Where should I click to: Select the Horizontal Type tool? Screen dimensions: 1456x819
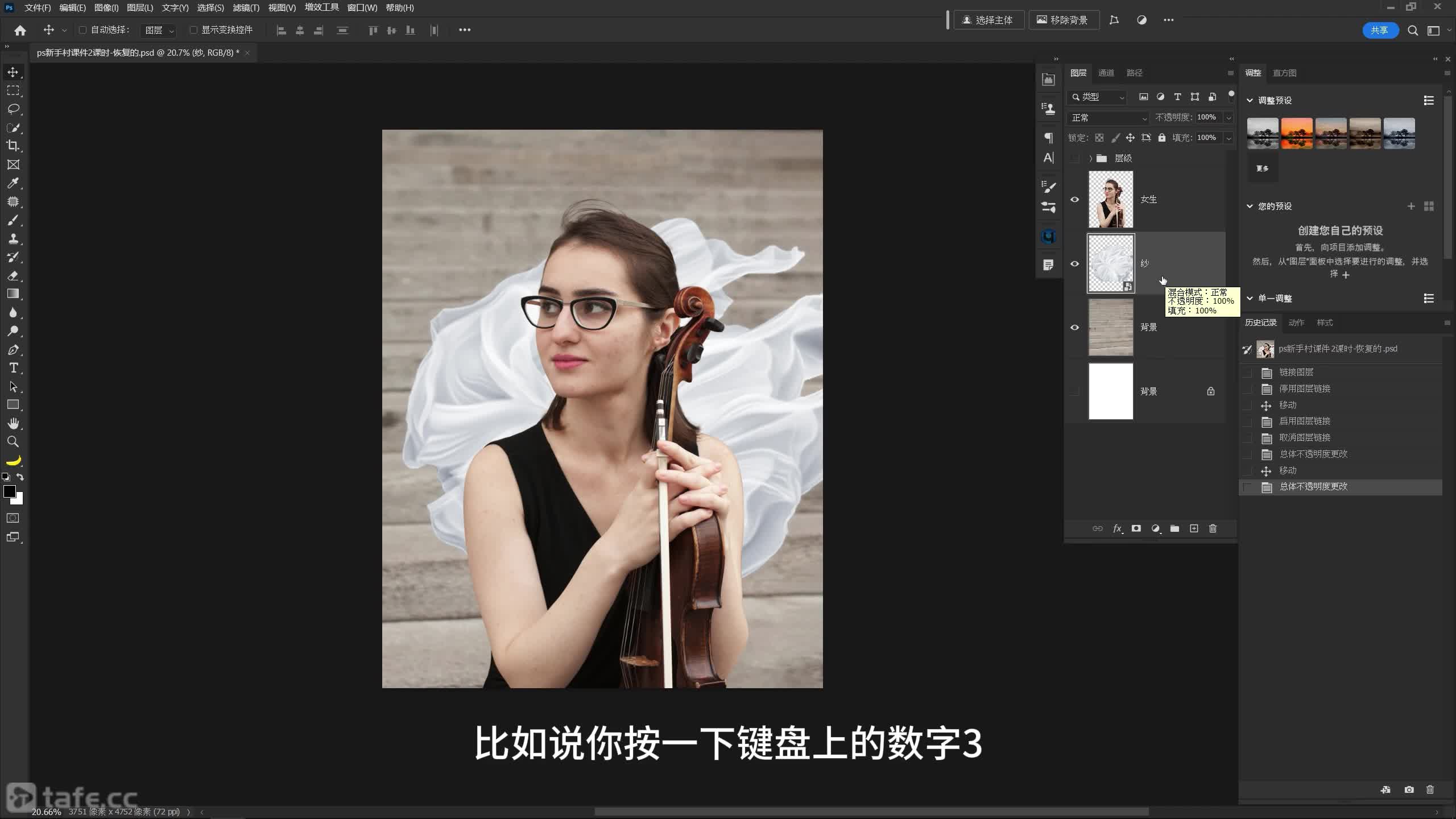[x=13, y=368]
